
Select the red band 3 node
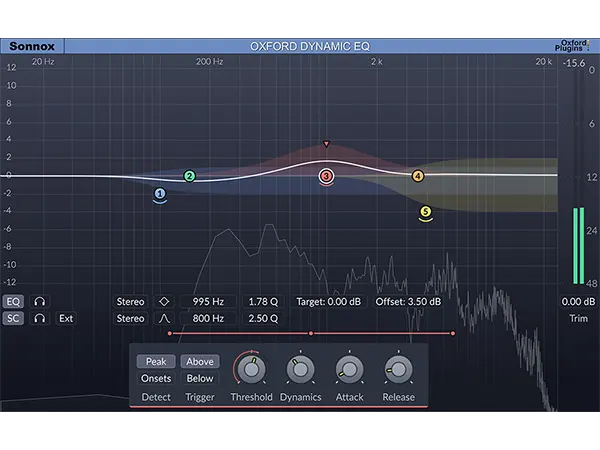click(x=326, y=176)
